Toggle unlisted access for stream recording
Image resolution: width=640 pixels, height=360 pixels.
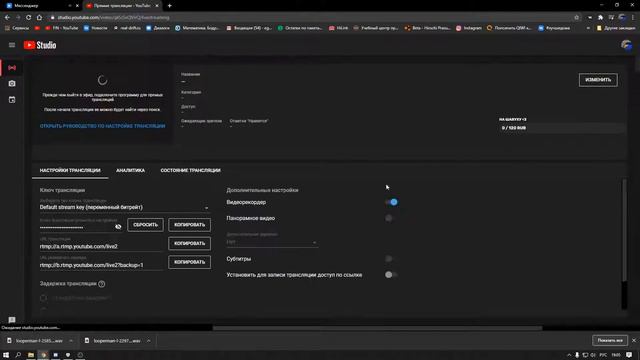tap(391, 275)
